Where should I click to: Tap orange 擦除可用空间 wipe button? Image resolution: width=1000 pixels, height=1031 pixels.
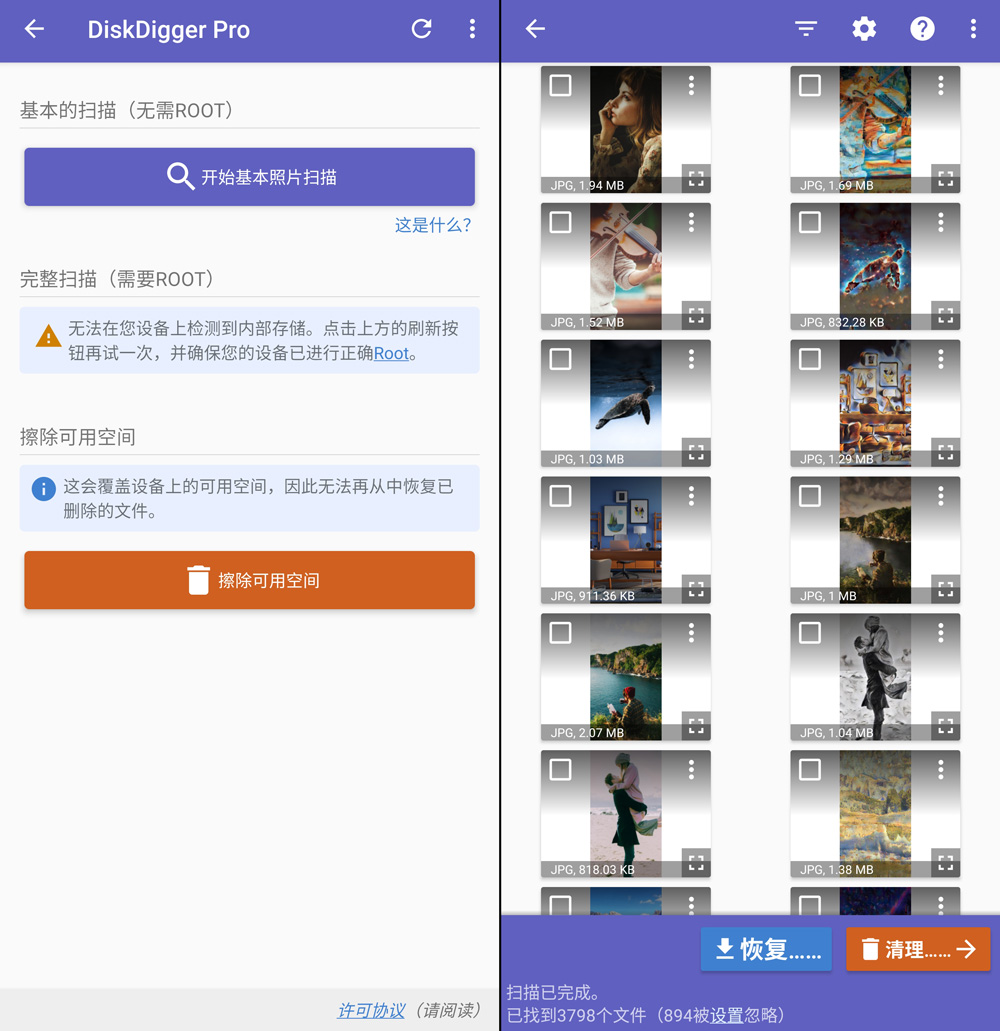pos(249,580)
